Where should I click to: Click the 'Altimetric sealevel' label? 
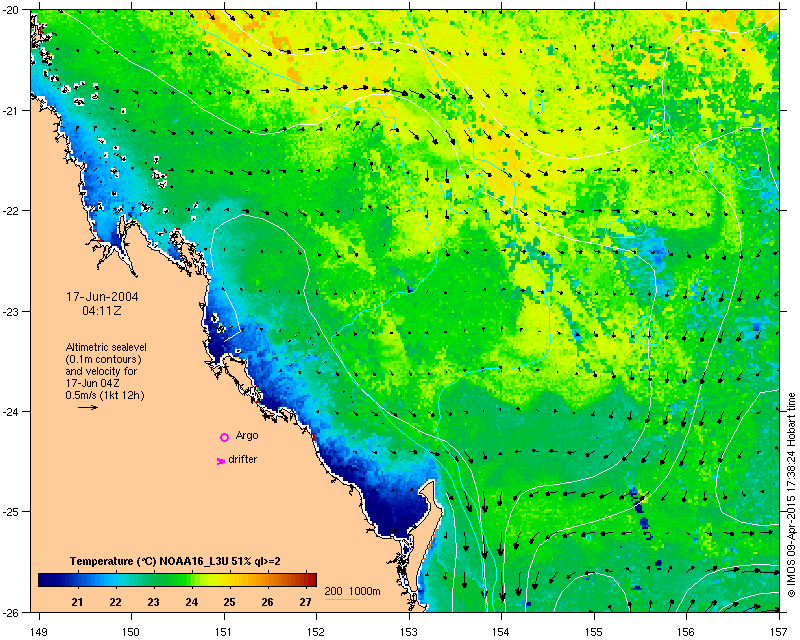106,347
